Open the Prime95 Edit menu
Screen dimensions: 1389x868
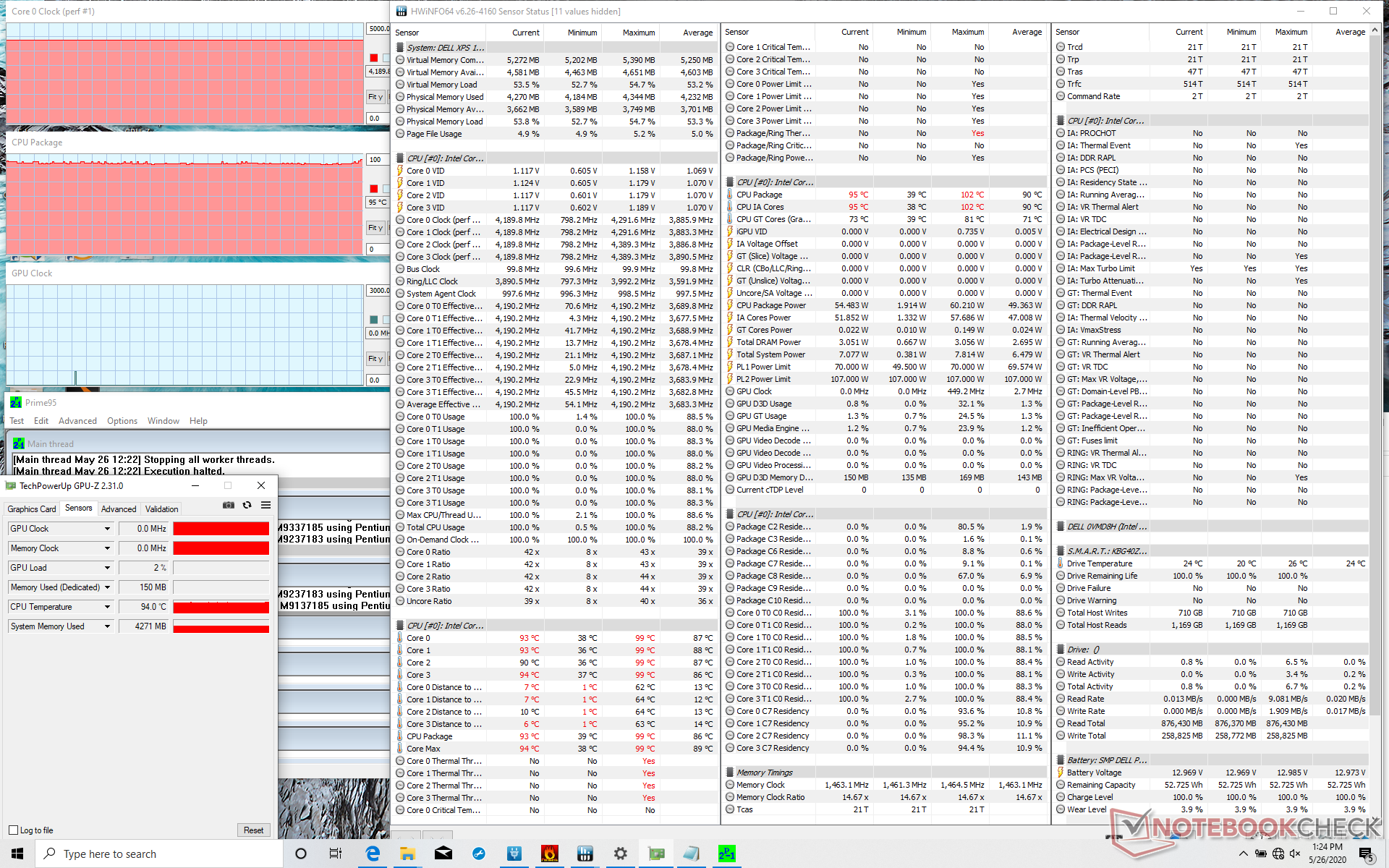coord(41,421)
